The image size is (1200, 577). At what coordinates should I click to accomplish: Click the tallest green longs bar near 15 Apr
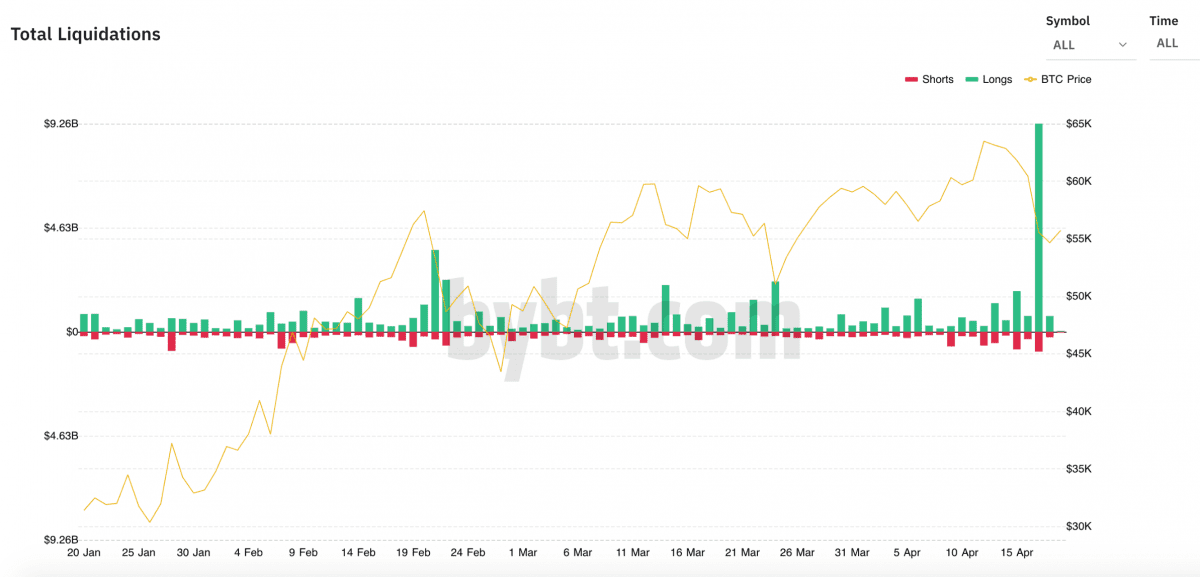point(1039,227)
